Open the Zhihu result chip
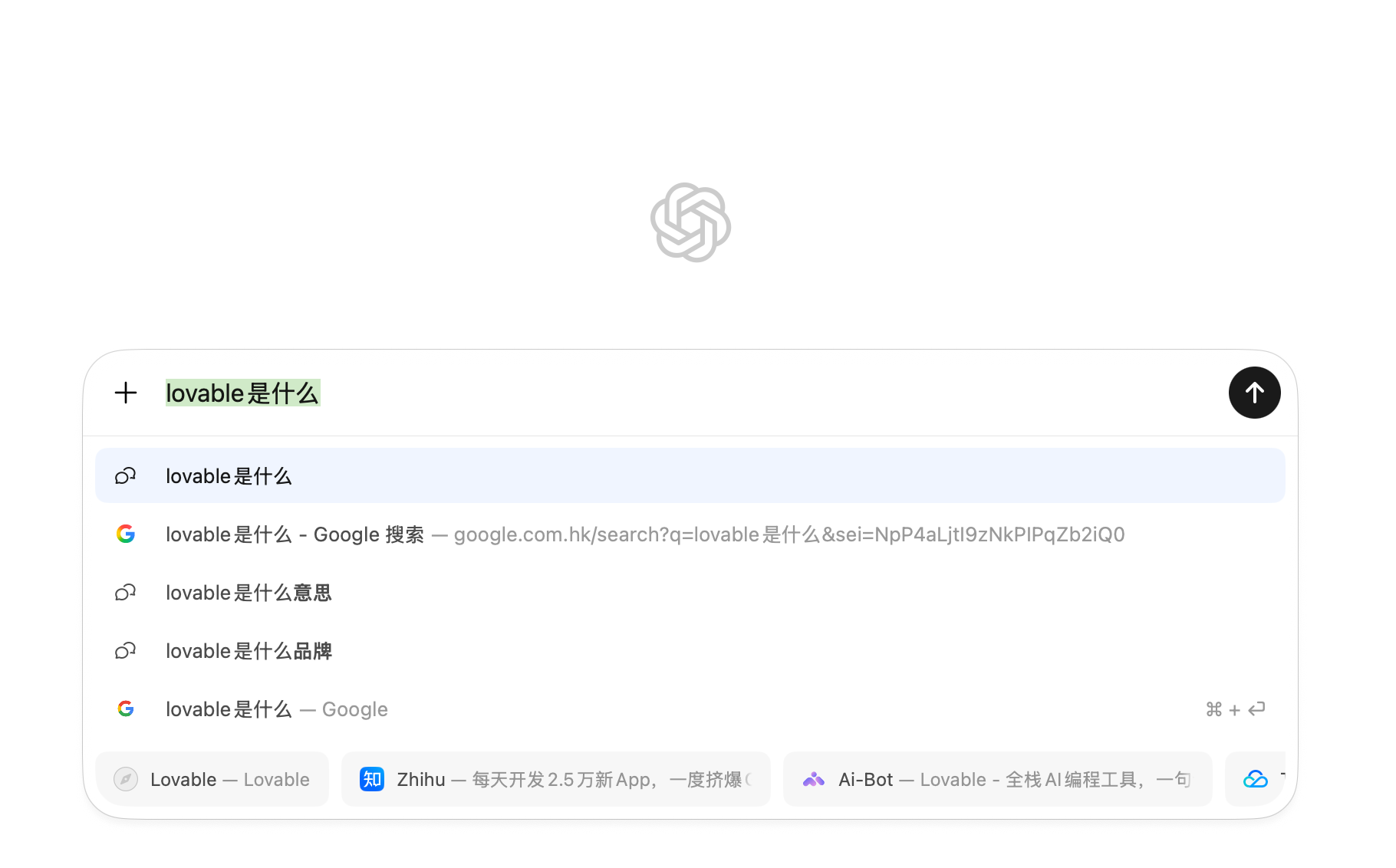 tap(556, 779)
